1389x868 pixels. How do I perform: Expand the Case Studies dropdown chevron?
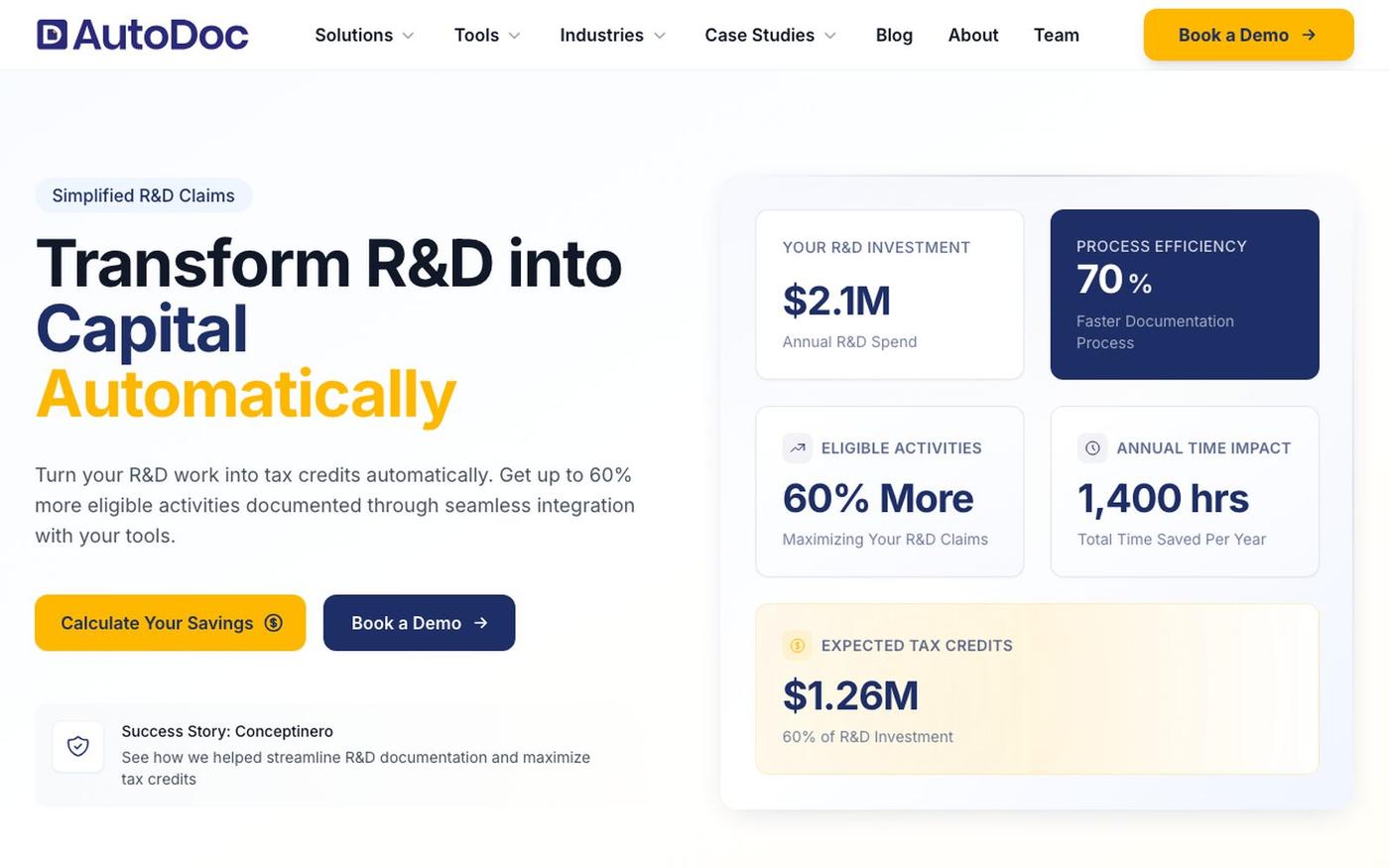pyautogui.click(x=830, y=36)
